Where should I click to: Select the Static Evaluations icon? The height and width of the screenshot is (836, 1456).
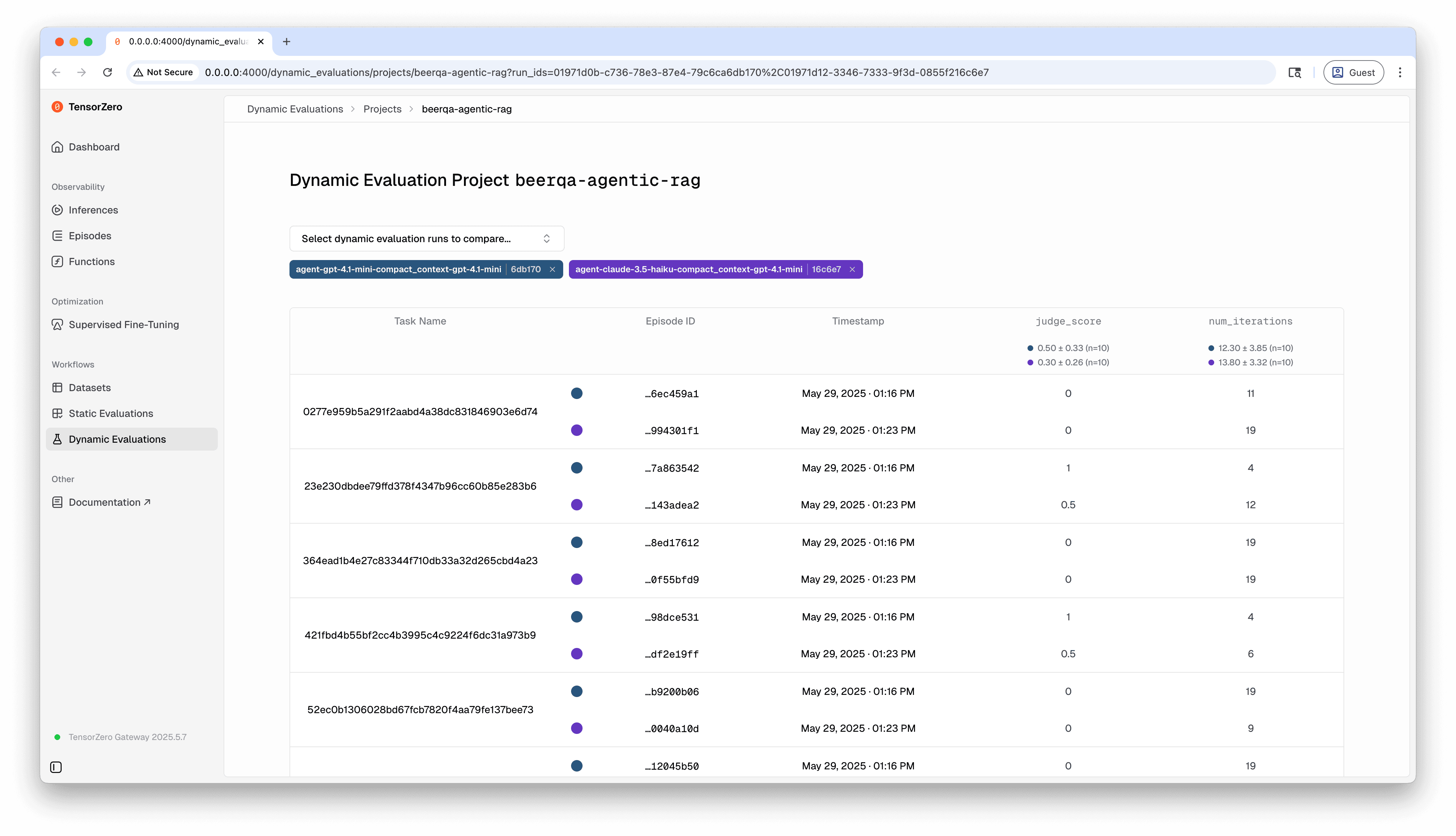pos(57,413)
